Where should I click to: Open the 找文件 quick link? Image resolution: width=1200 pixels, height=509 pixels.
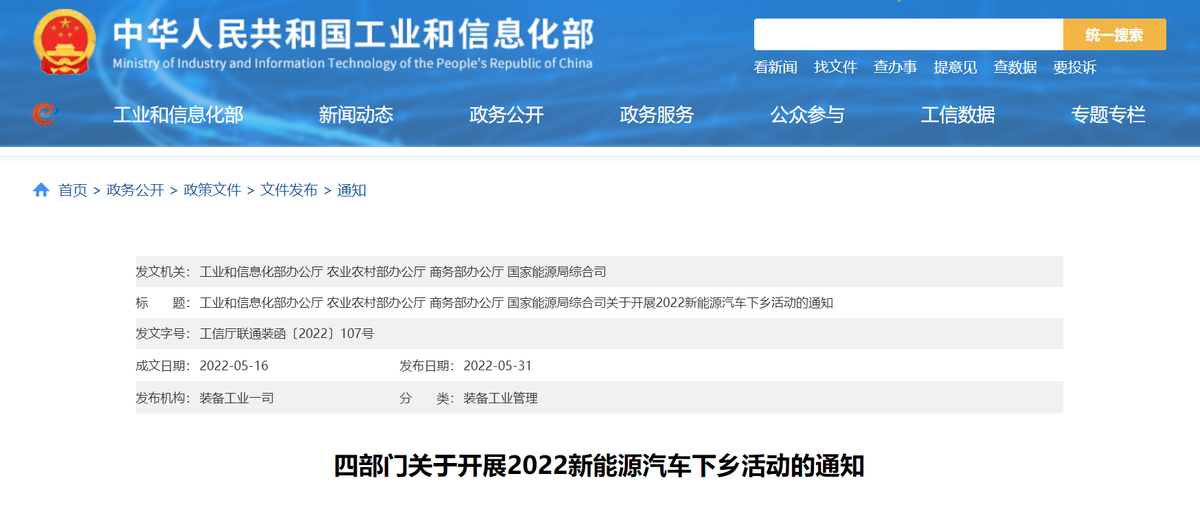(835, 67)
